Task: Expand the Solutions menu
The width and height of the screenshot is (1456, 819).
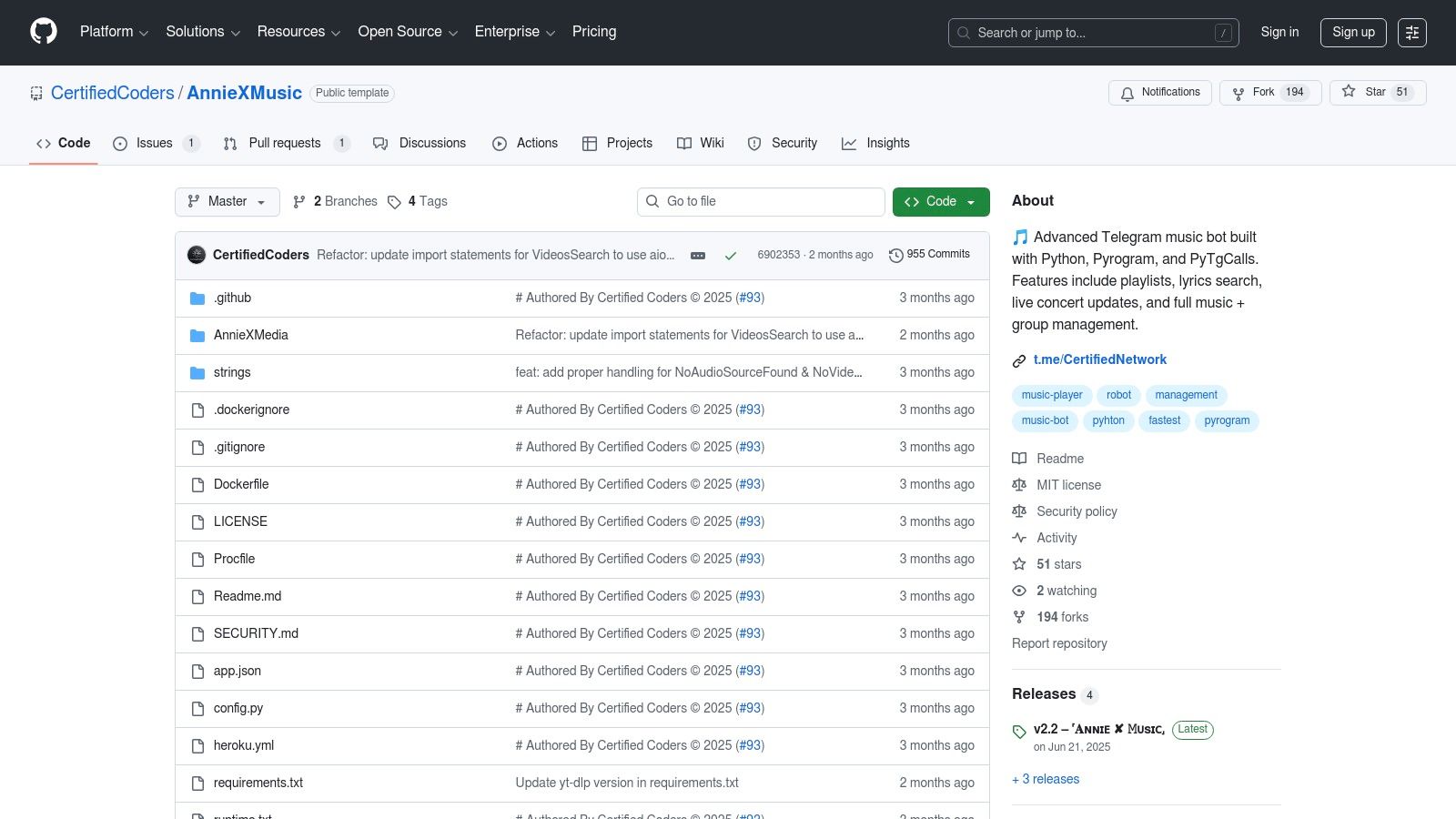Action: pos(203,32)
